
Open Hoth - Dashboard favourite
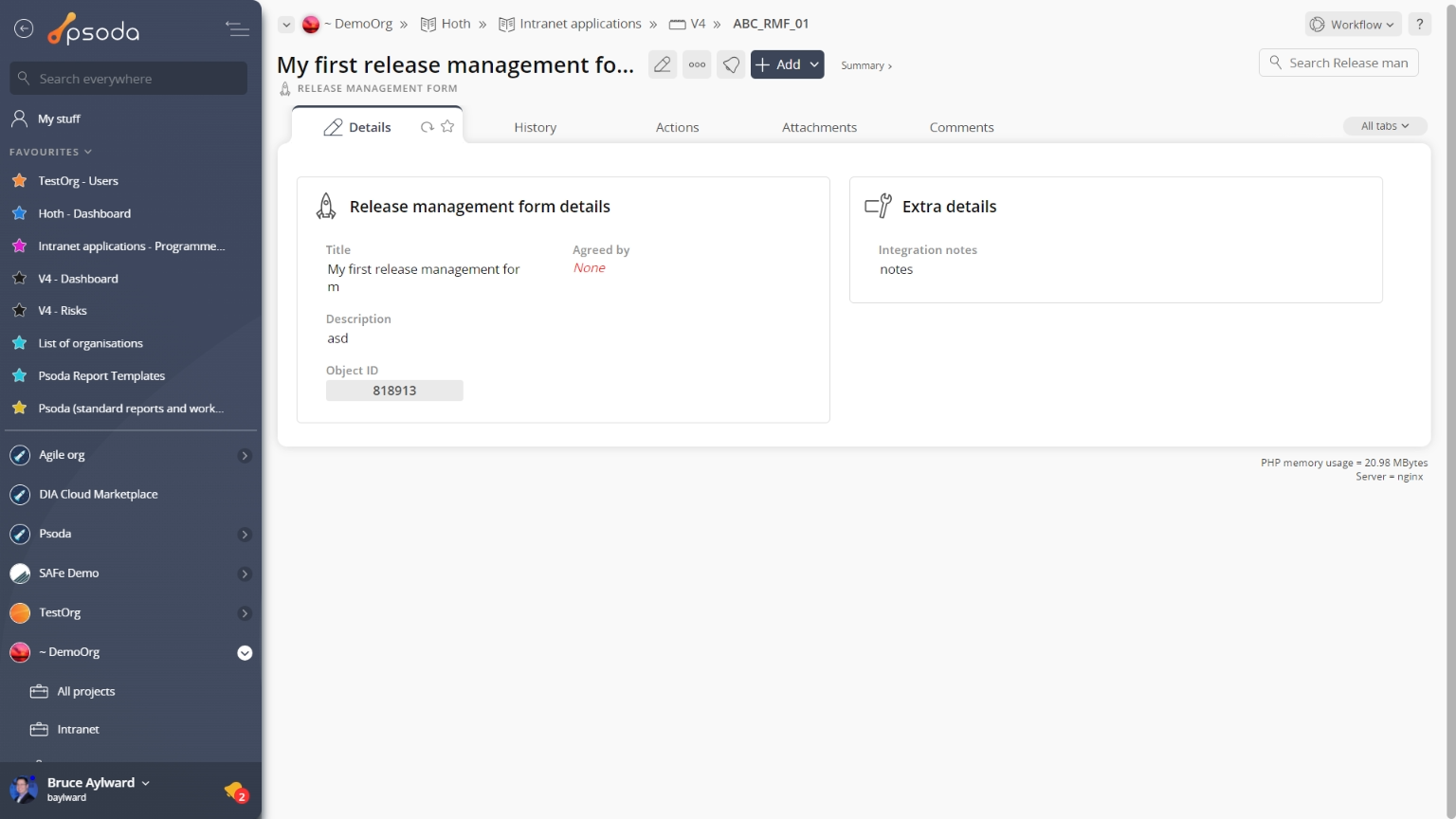coord(84,213)
